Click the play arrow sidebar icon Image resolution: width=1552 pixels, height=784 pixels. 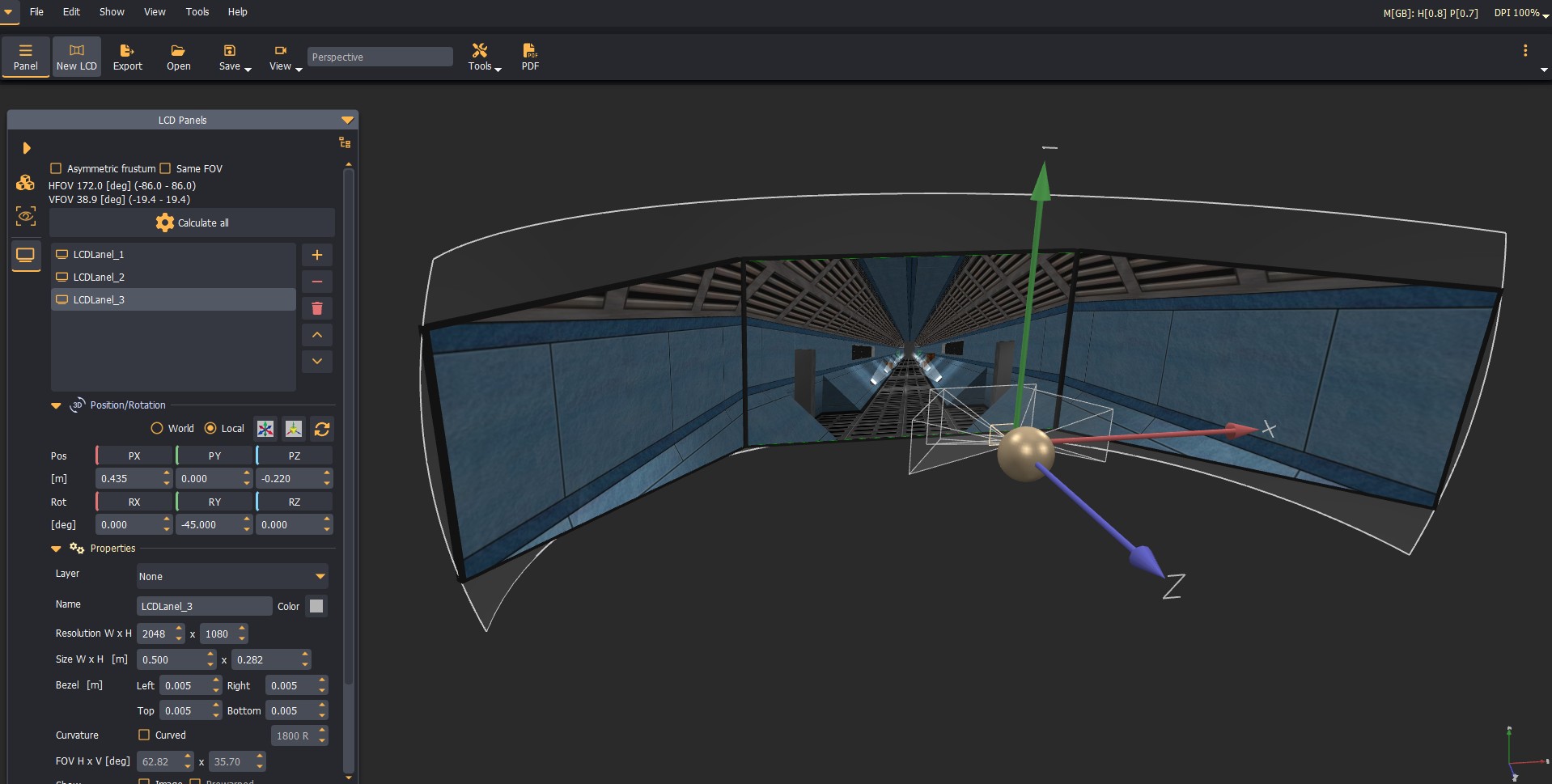click(x=26, y=148)
